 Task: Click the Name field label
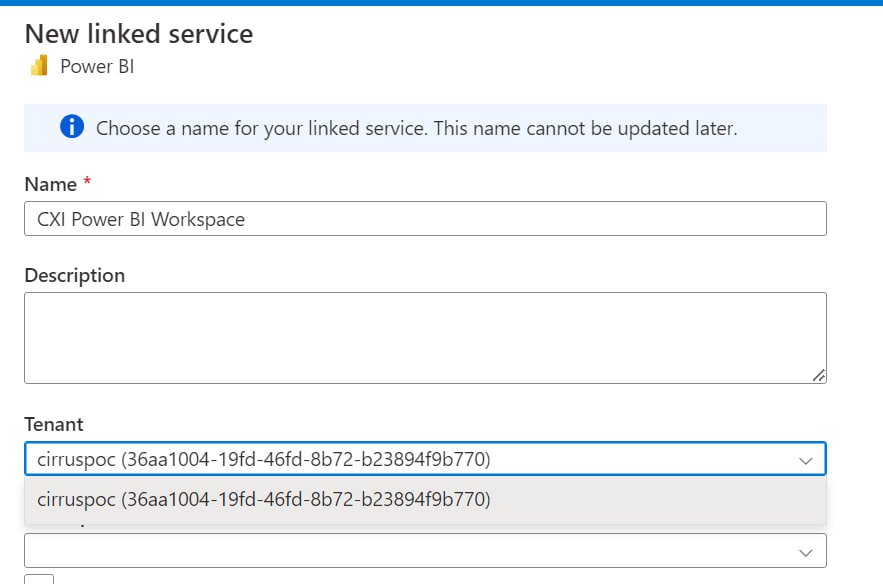51,184
